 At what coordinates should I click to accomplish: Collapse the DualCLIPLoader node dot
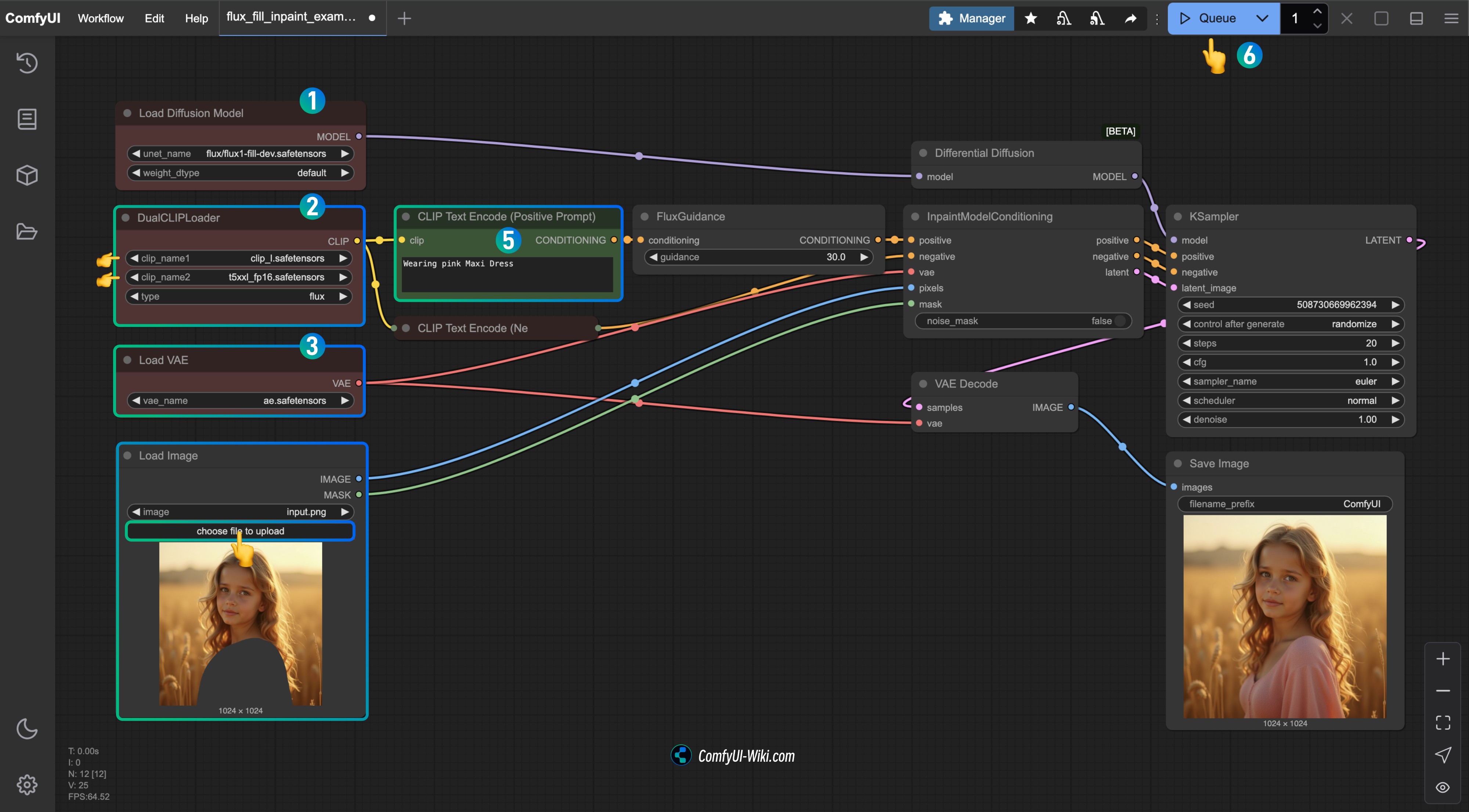[126, 217]
